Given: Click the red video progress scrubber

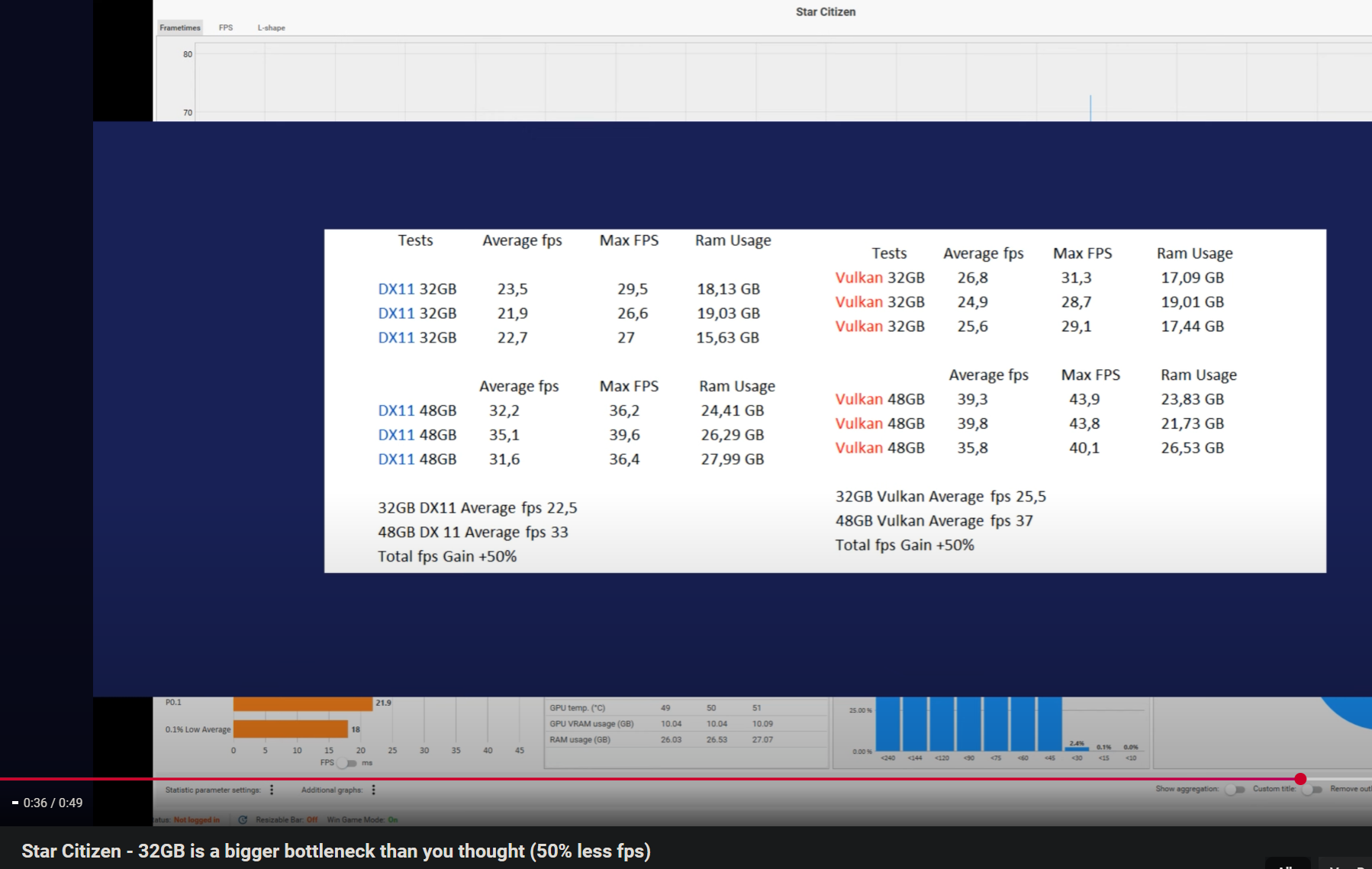Looking at the screenshot, I should pos(1300,779).
